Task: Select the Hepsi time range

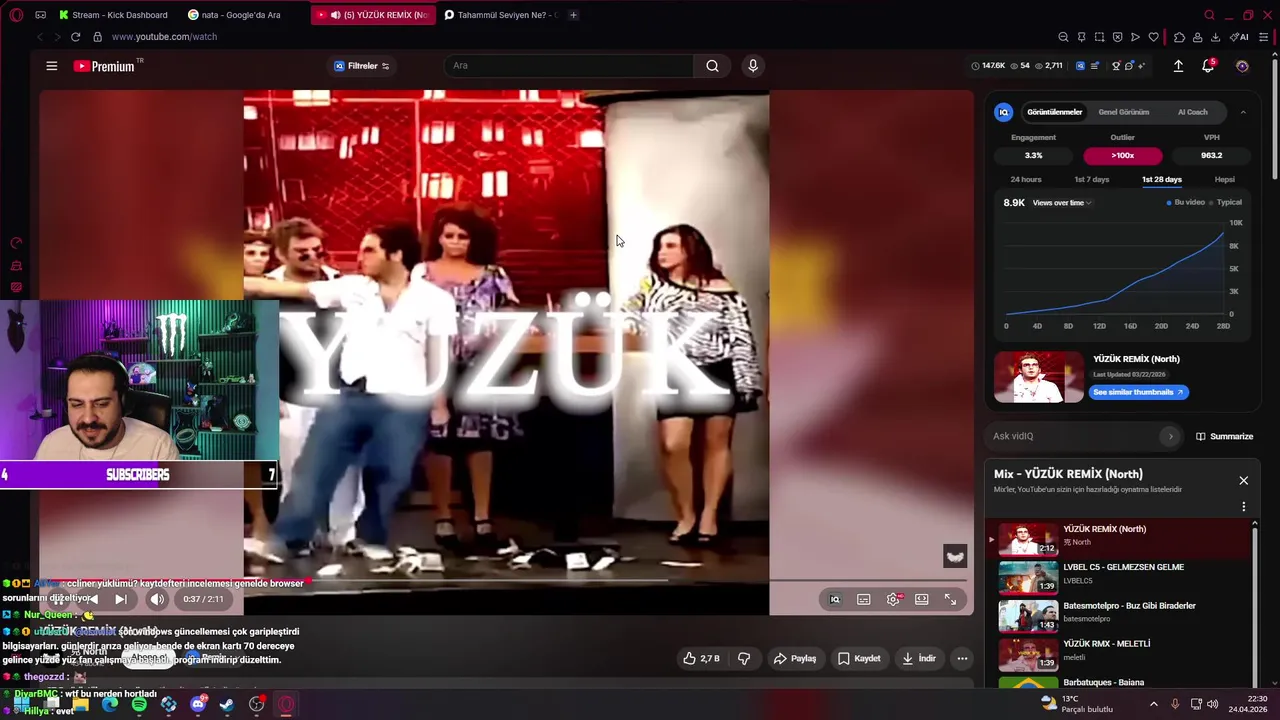Action: (x=1224, y=179)
